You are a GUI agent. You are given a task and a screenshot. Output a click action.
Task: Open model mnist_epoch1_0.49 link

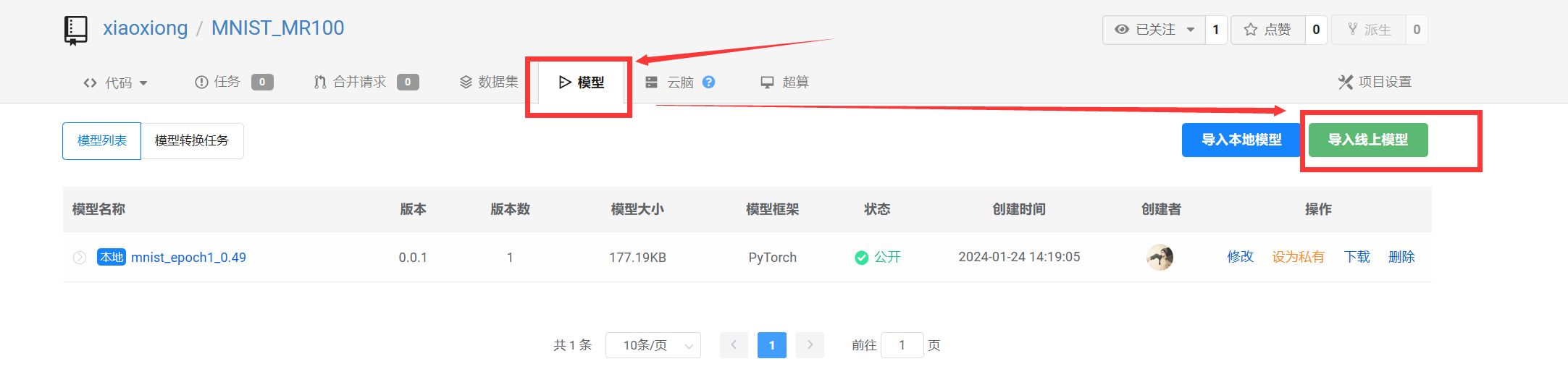(x=188, y=258)
